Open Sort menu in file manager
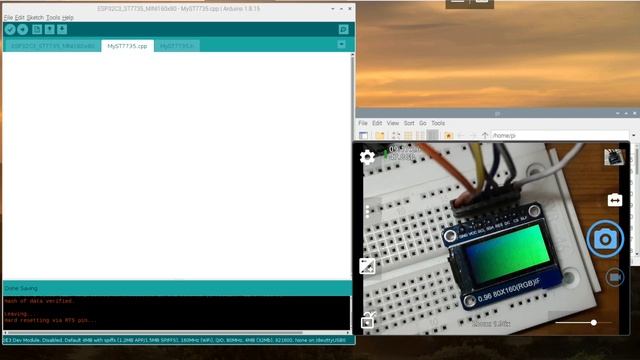This screenshot has height=360, width=640. click(409, 123)
